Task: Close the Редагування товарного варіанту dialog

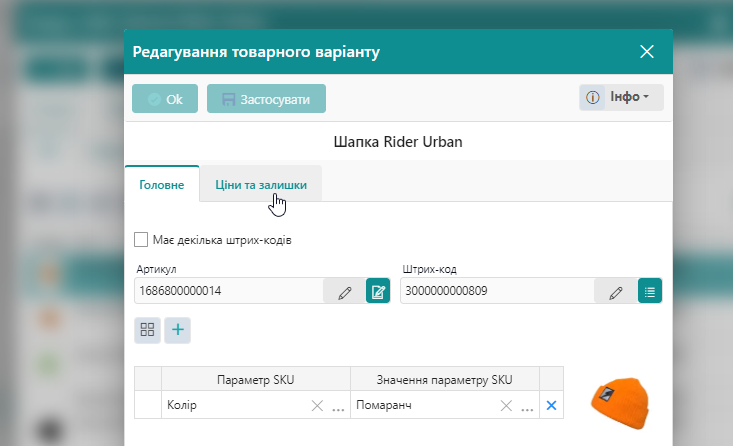Action: (647, 51)
